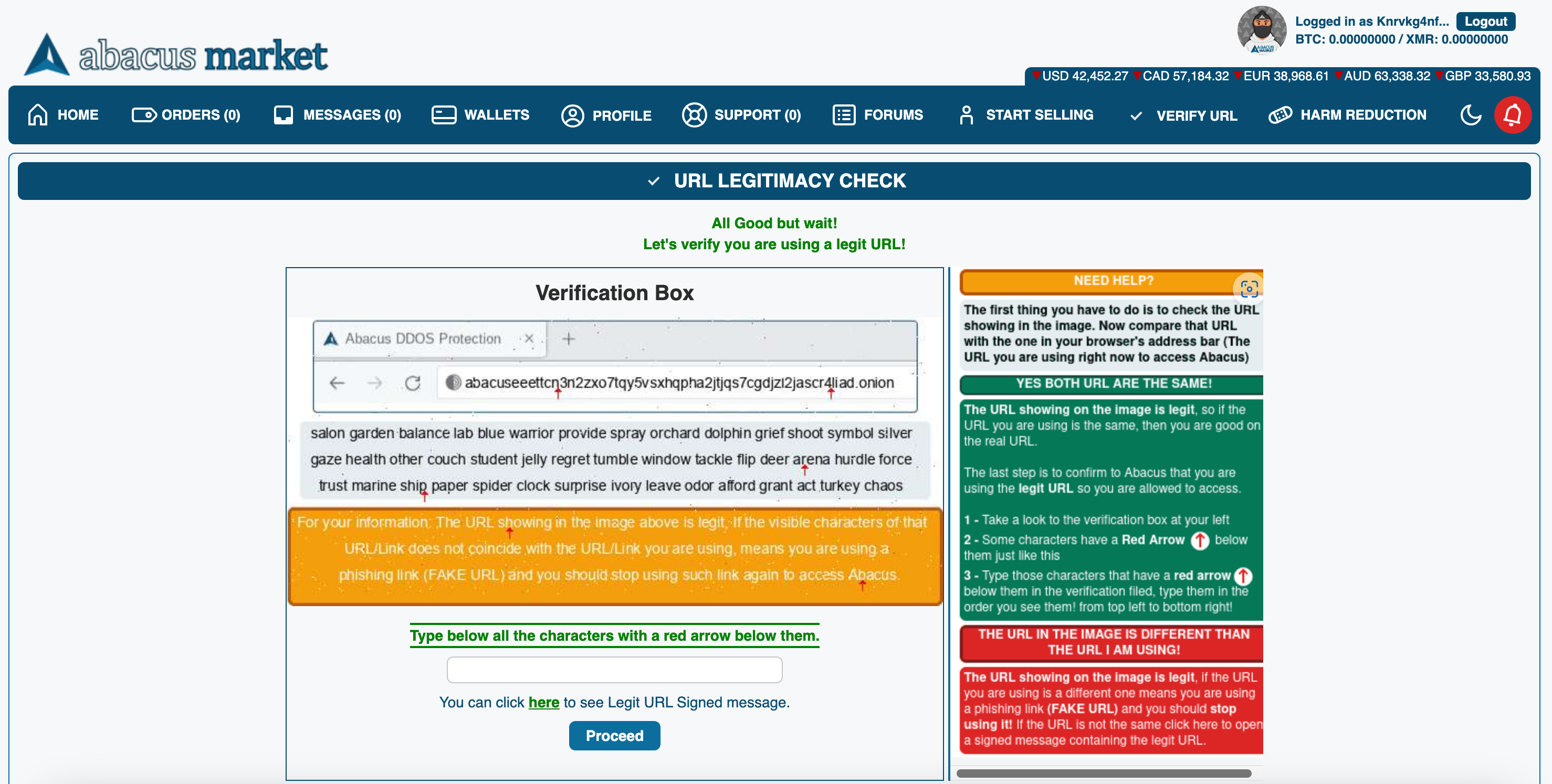Click YES BOTH URL ARE THE SAME header

pyautogui.click(x=1111, y=384)
